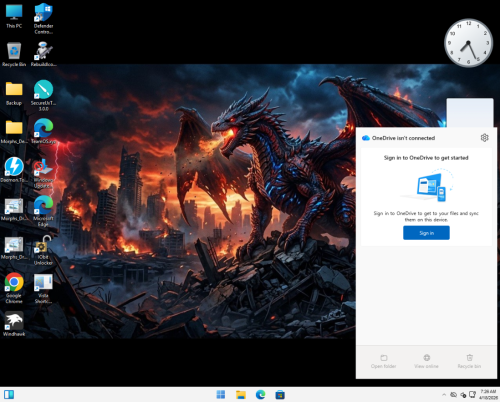Select the Google Chrome desktop shortcut
The height and width of the screenshot is (402, 500).
click(x=14, y=288)
